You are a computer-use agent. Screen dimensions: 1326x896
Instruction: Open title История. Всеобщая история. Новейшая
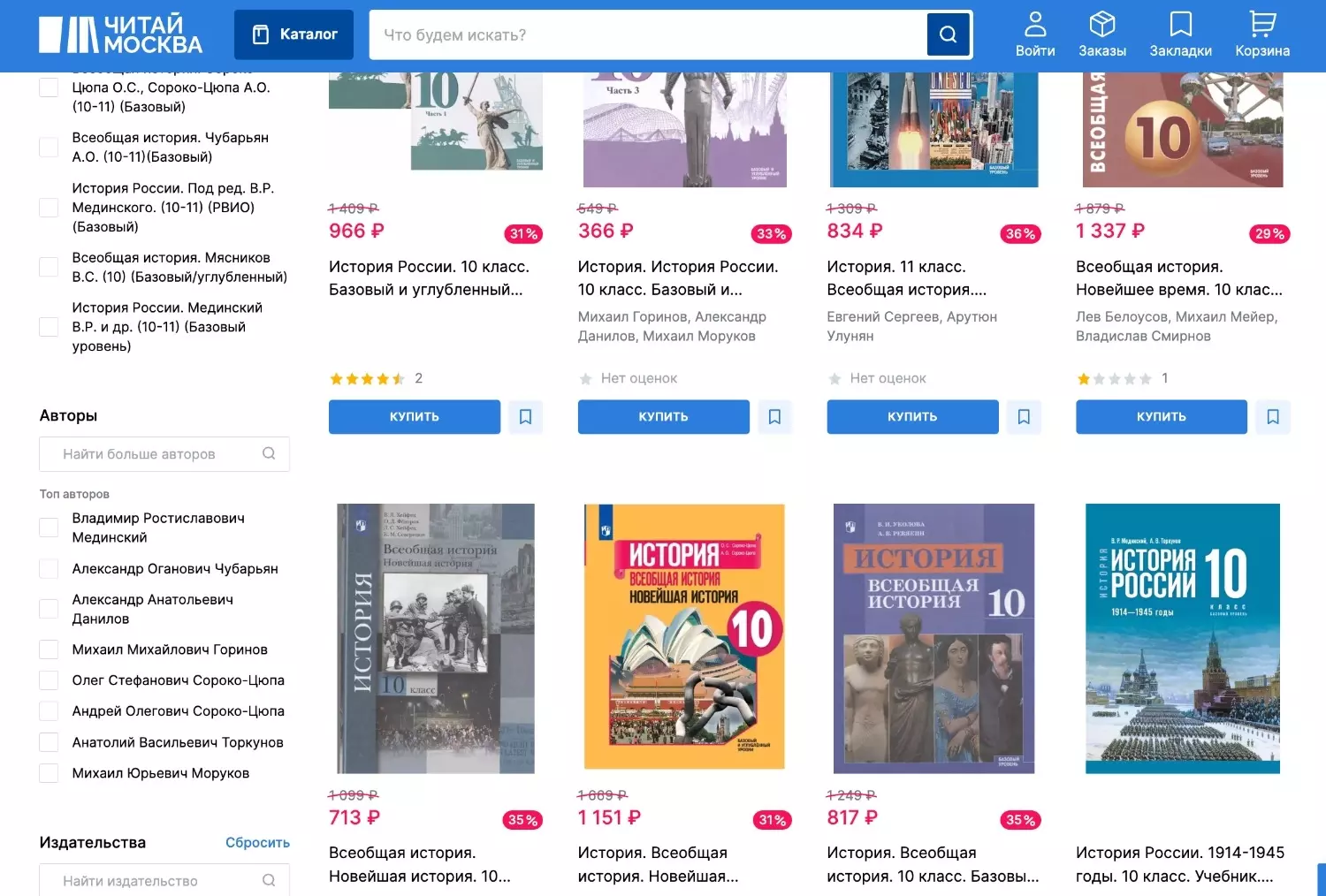pyautogui.click(x=658, y=865)
